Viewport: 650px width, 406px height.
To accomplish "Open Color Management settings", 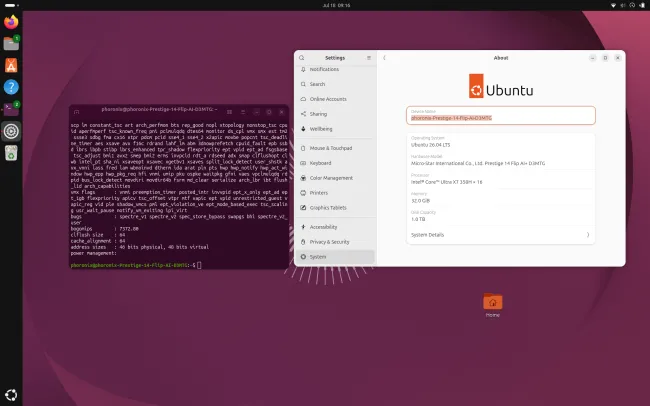I will 335,178.
